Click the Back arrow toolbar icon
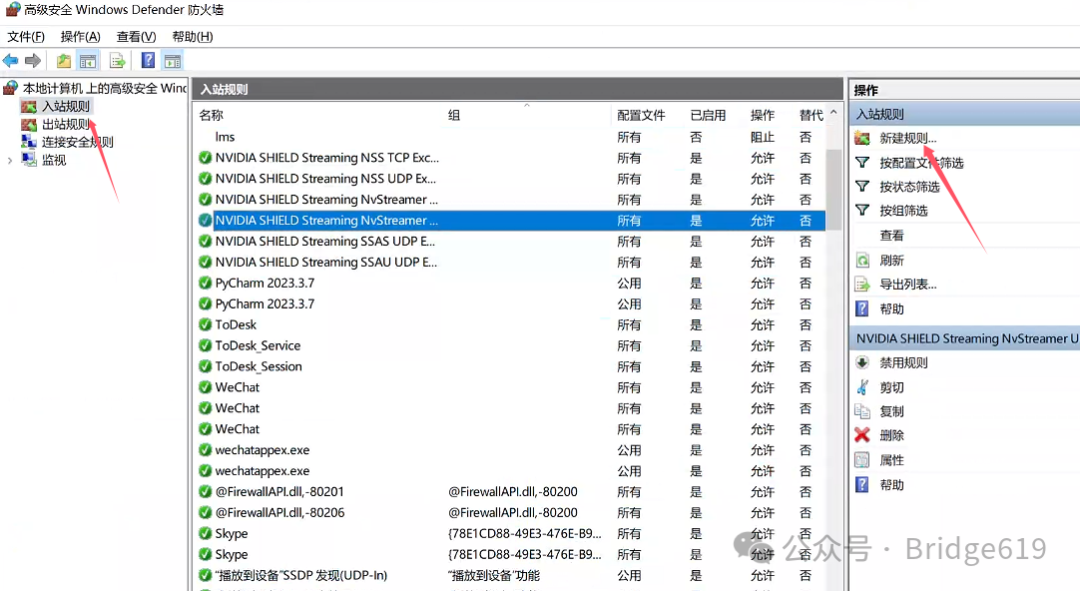1080x591 pixels. point(10,61)
